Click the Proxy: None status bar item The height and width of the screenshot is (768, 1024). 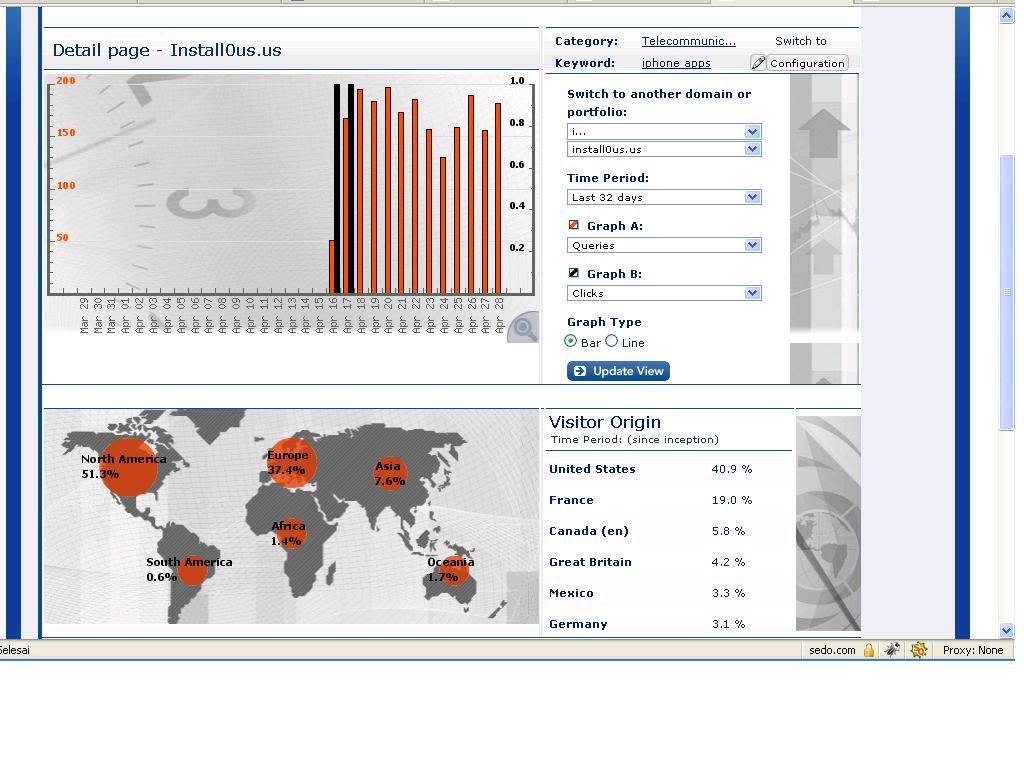click(972, 650)
